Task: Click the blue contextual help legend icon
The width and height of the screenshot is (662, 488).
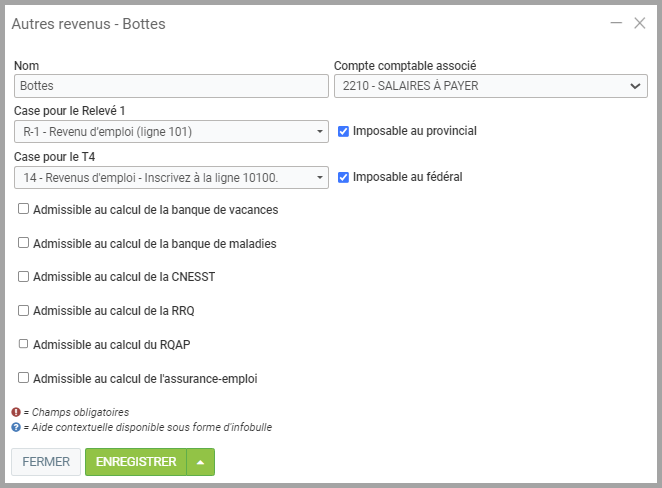Action: [16, 427]
